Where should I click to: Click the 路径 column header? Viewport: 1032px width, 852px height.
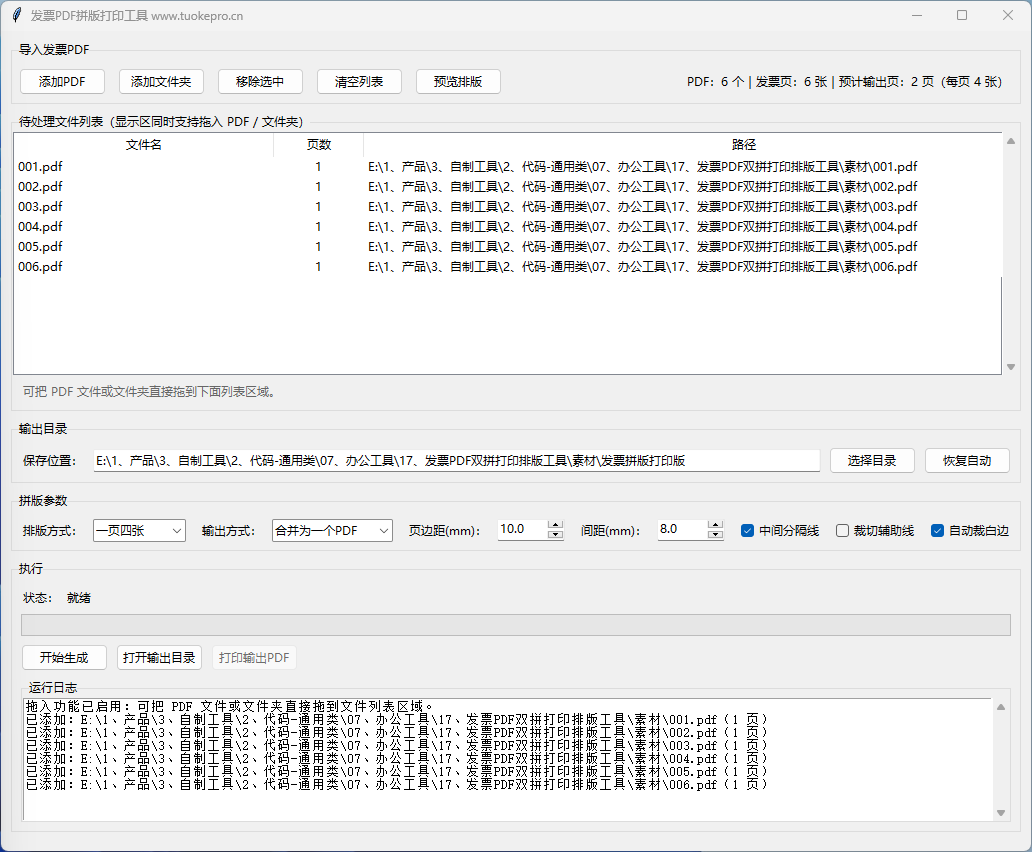pos(743,145)
